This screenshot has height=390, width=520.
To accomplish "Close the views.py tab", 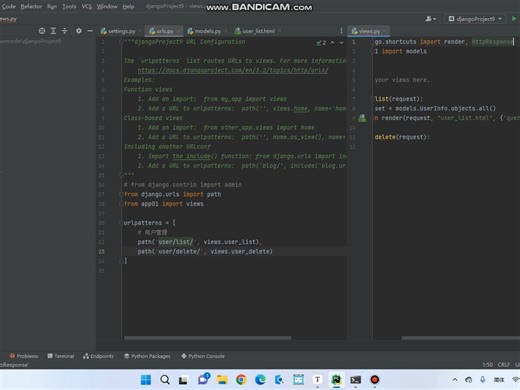I will [385, 31].
